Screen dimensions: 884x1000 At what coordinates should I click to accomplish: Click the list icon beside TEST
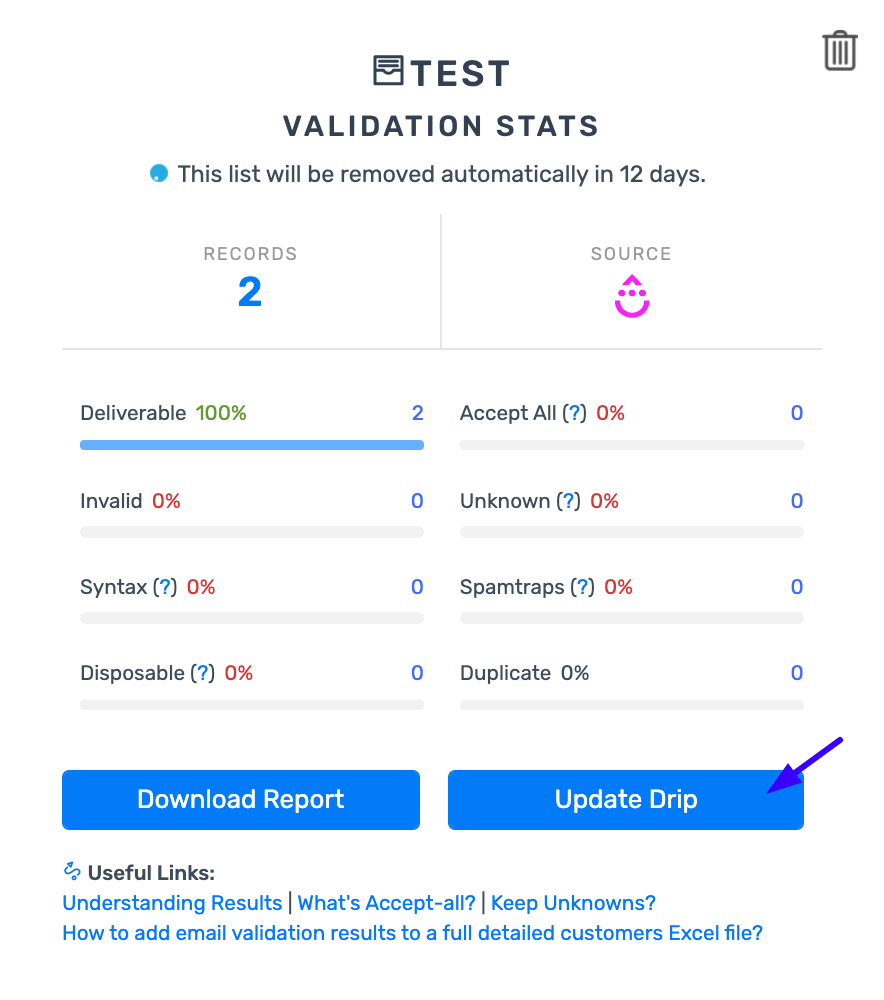388,71
